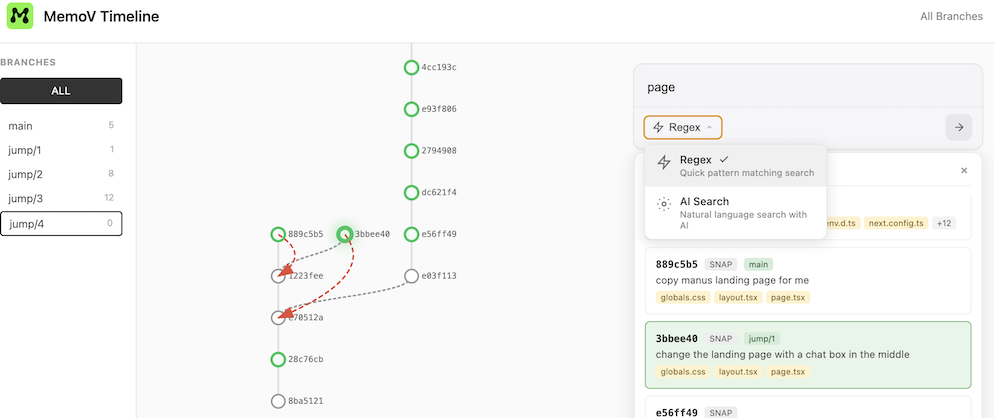Show ALL branches button in sidebar
The height and width of the screenshot is (418, 994).
click(61, 91)
